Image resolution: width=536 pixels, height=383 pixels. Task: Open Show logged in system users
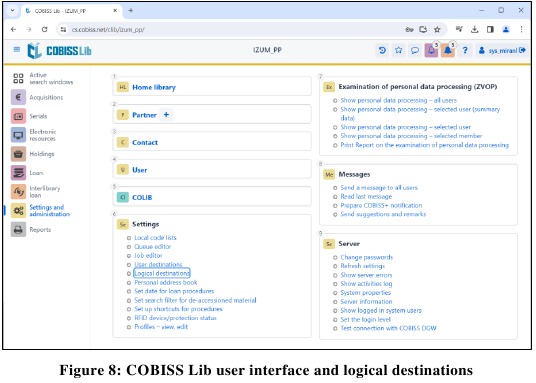[x=381, y=311]
